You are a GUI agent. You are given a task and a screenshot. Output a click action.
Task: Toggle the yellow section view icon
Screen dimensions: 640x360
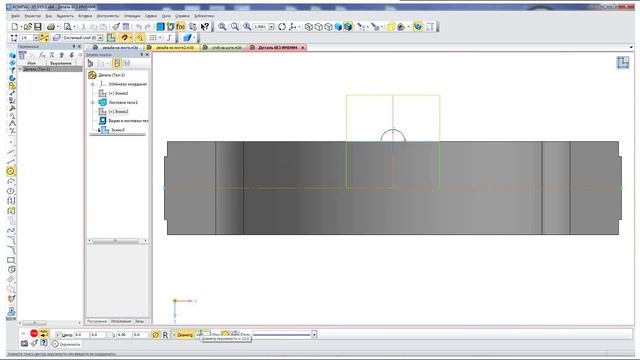[x=391, y=27]
